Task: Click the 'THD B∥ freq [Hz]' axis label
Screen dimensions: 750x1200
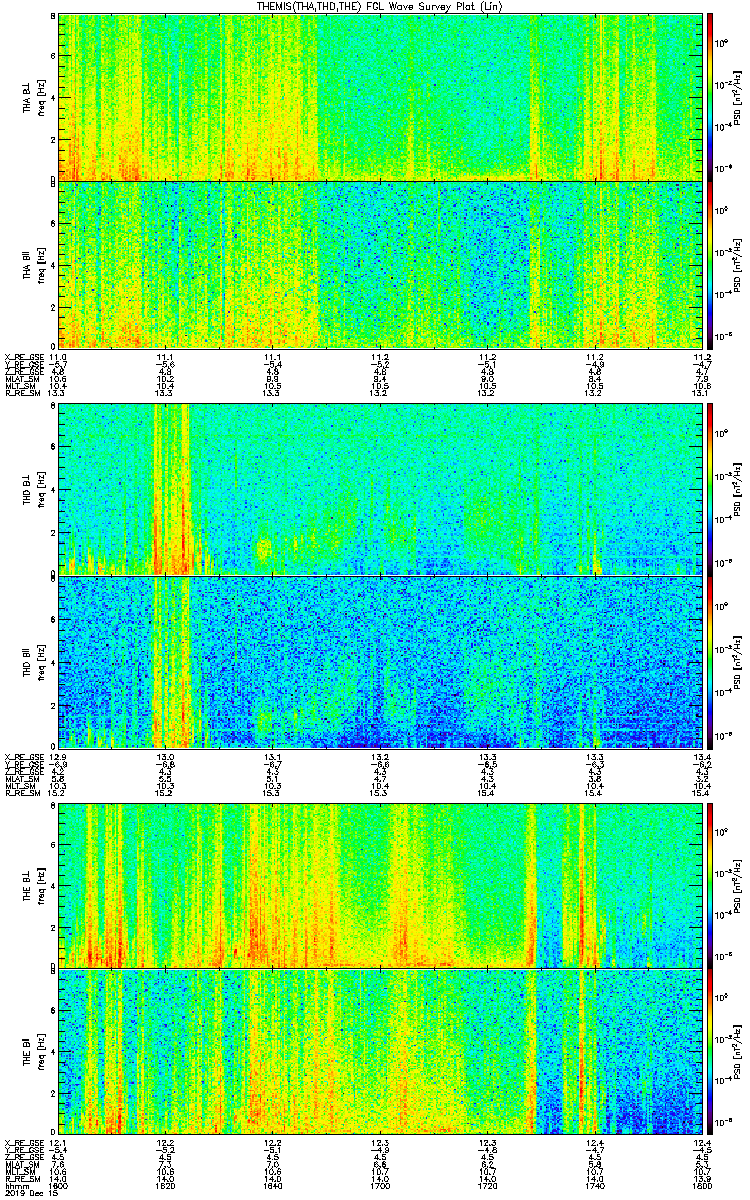Action: (x=33, y=661)
